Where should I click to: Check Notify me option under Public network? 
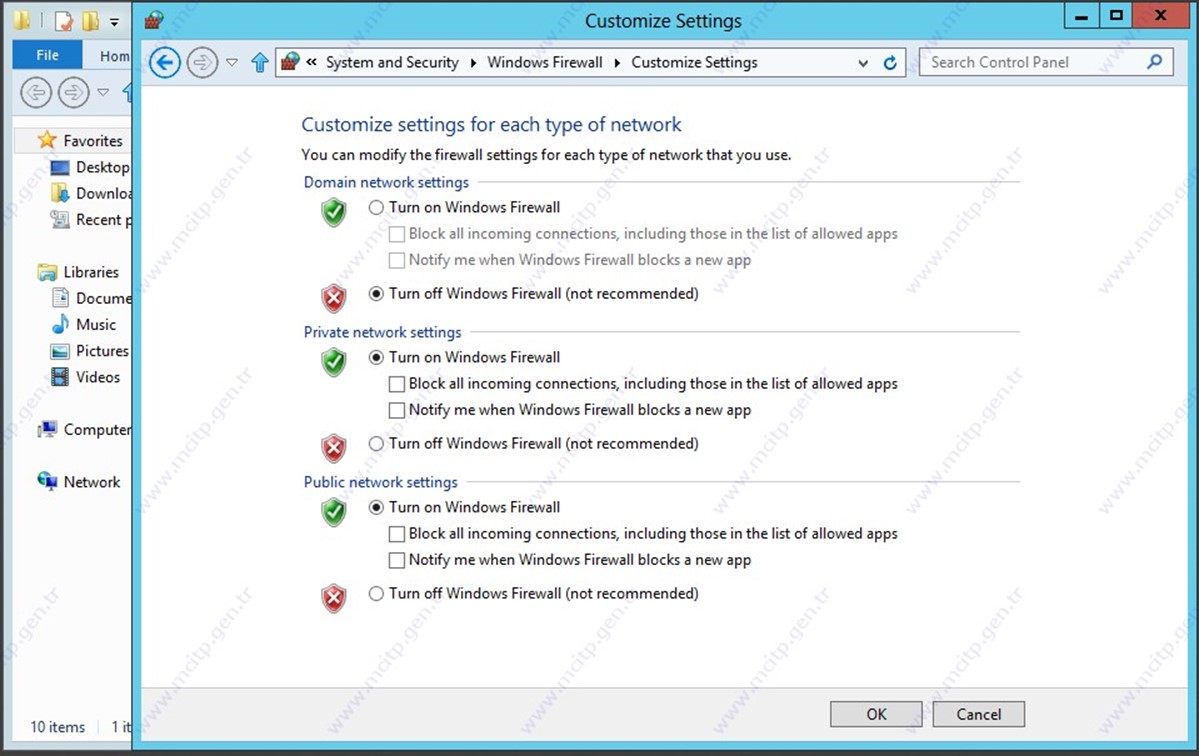[397, 560]
